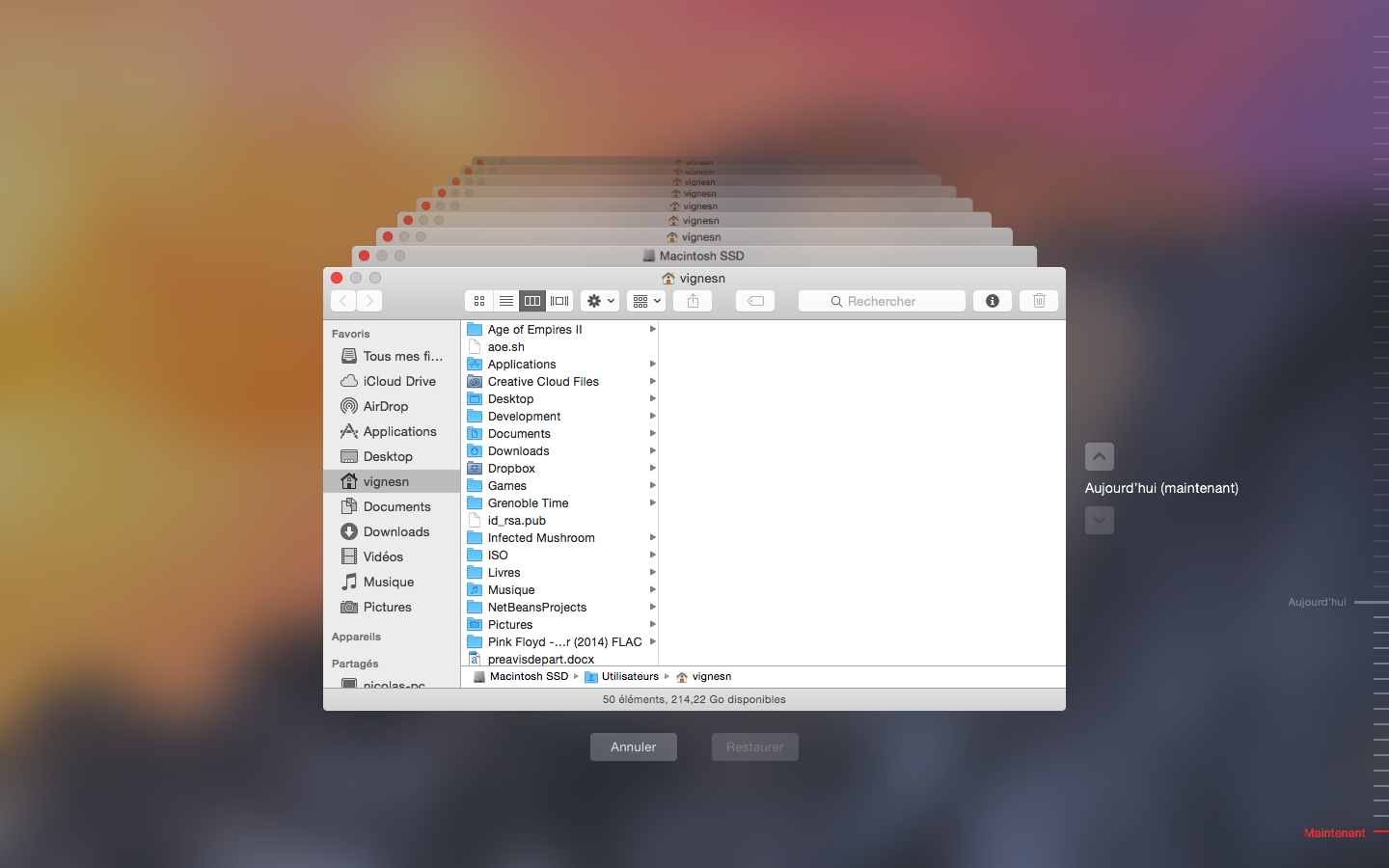Click the red Maintenant timeline marker
Screen dimensions: 1389x868
(1345, 832)
